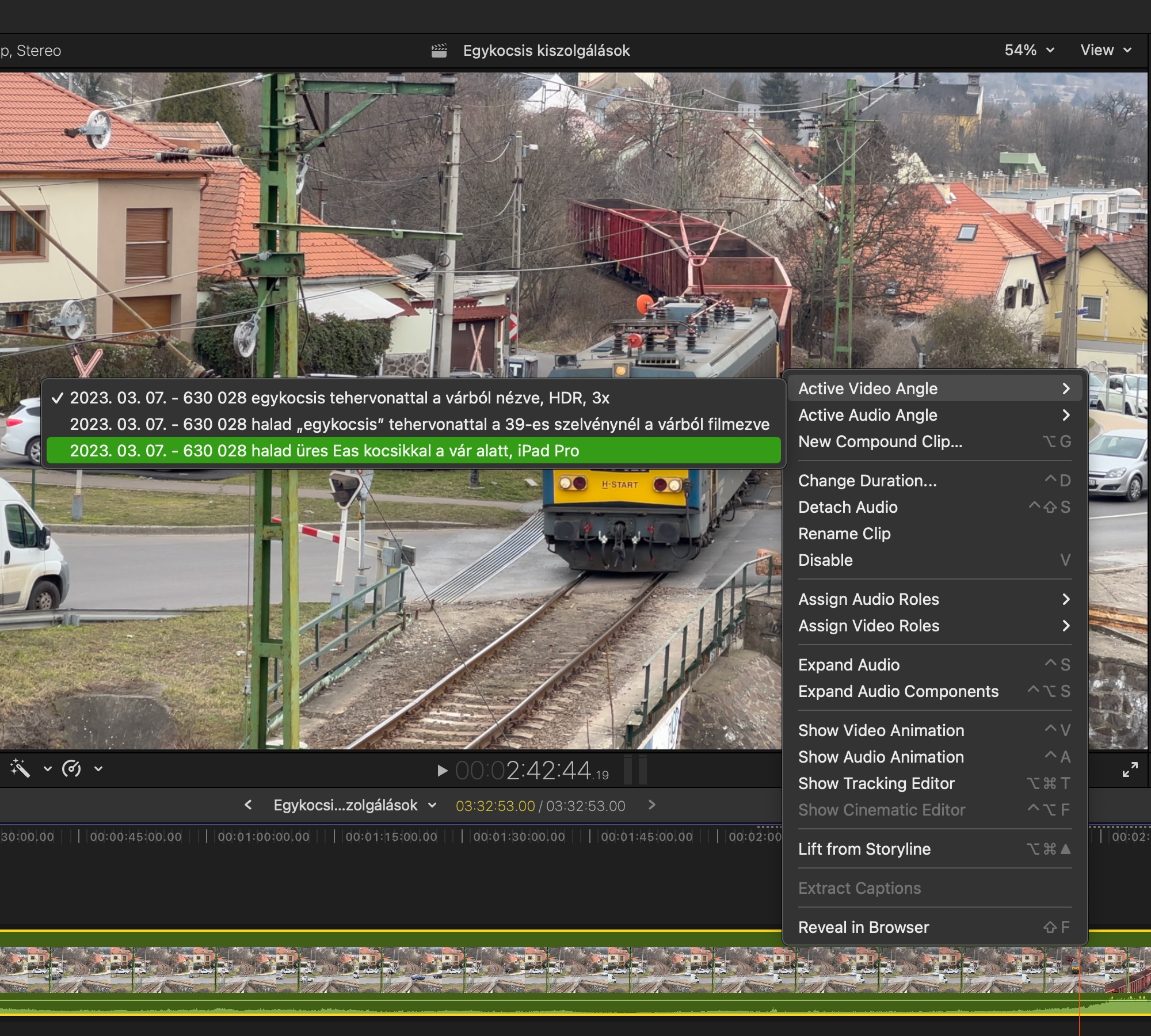This screenshot has width=1151, height=1036.
Task: Open Assign Audio Roles submenu
Action: 935,599
